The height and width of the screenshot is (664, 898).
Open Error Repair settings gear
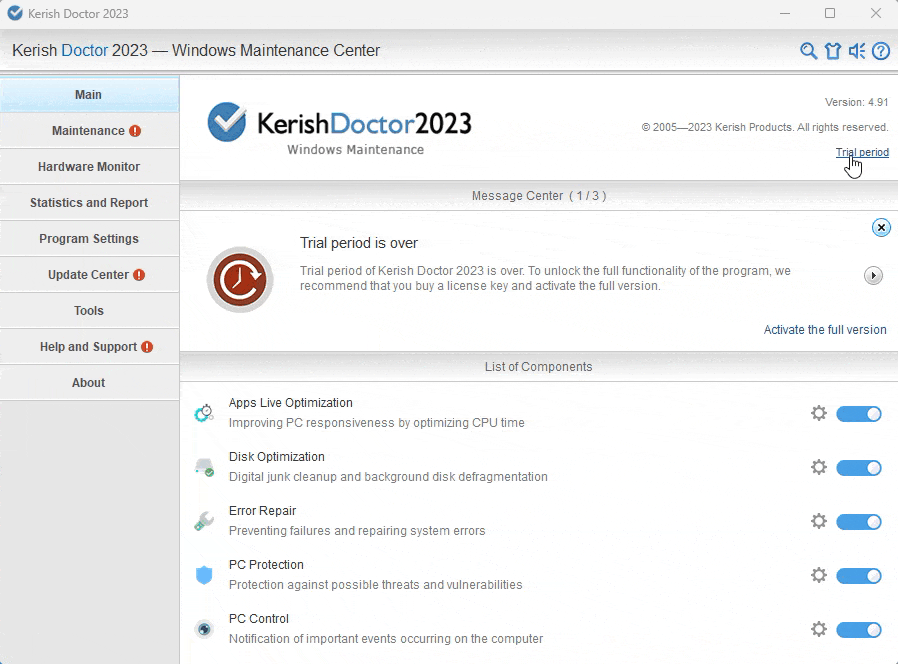(819, 521)
